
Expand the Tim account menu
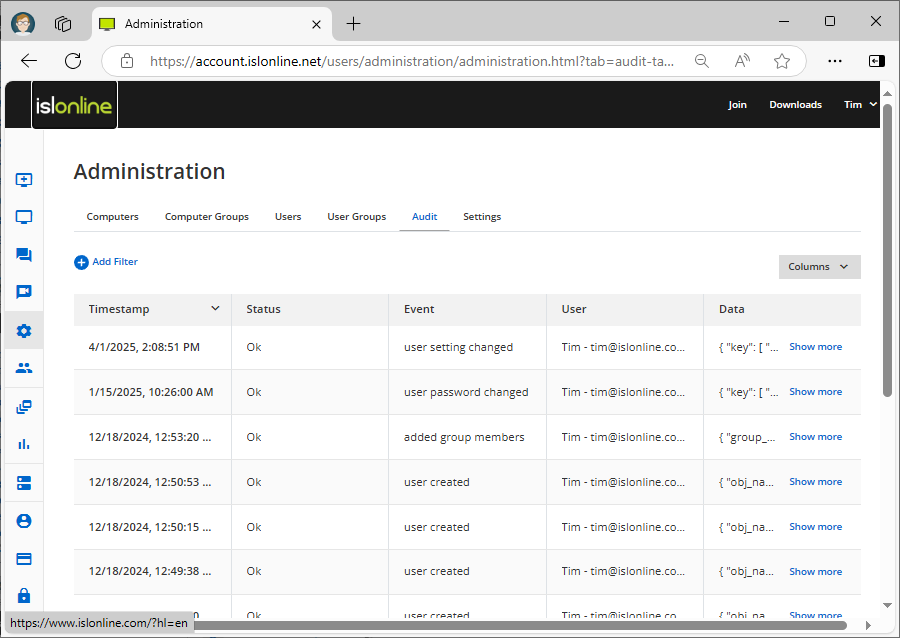tap(859, 104)
